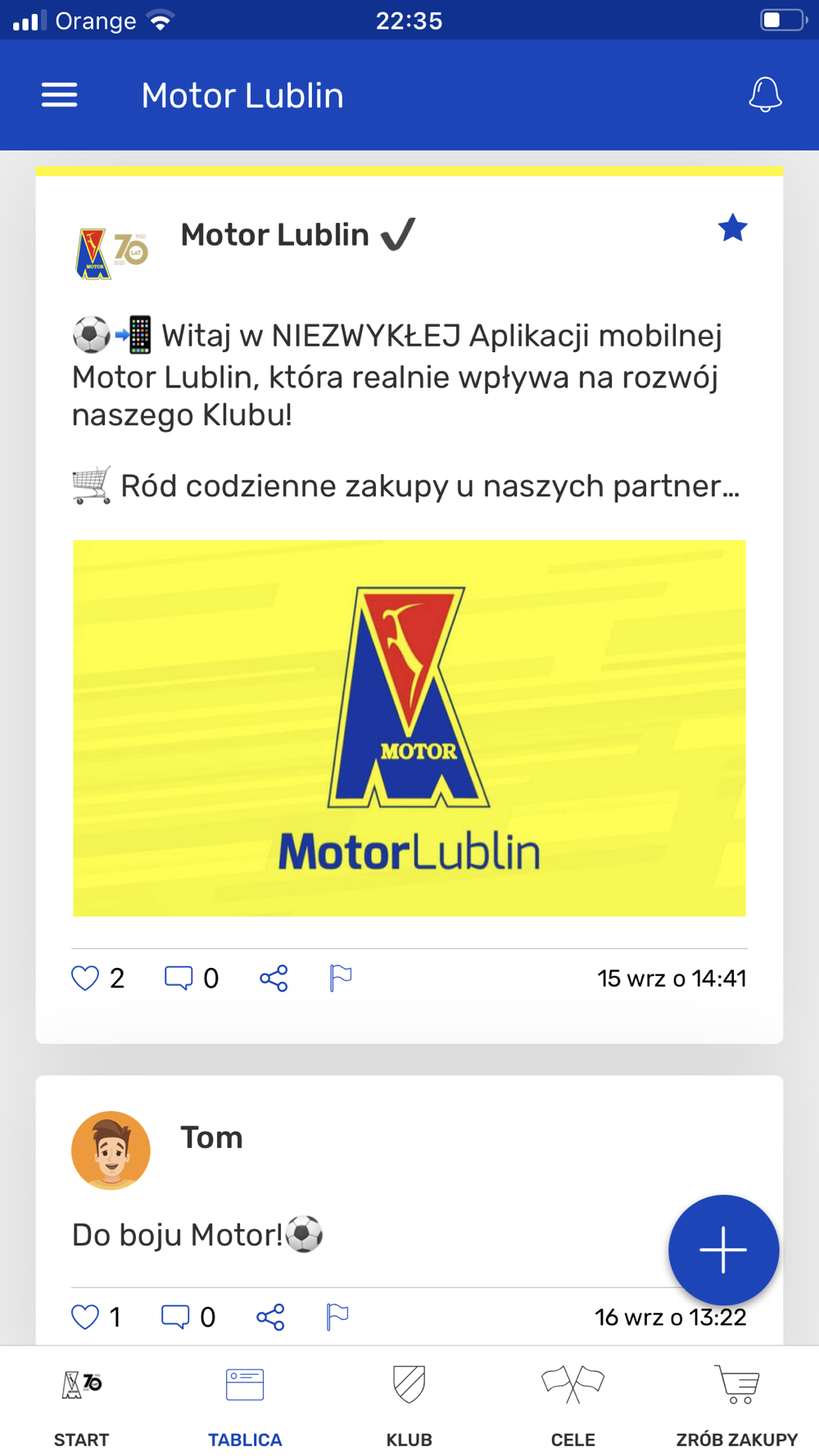Like Tom's post with heart
Image resolution: width=819 pixels, height=1456 pixels.
(85, 1317)
